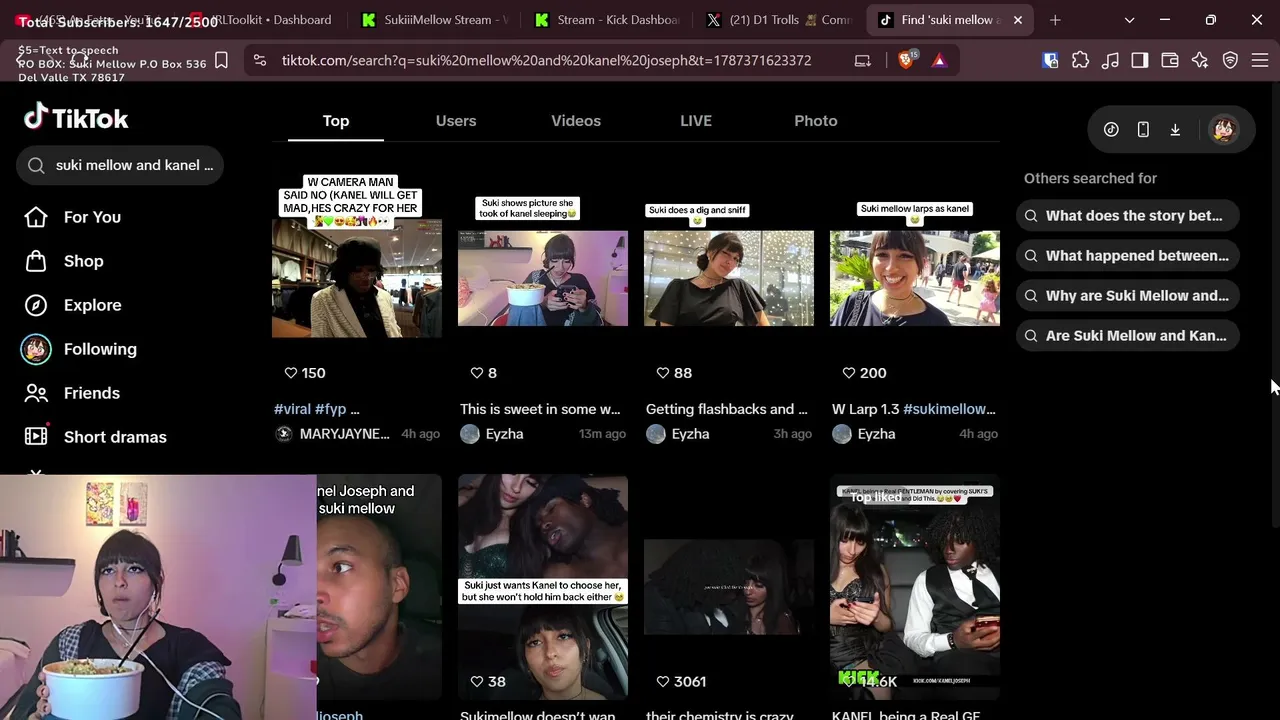Screen dimensions: 1280x720
Task: Like the video with 3061 likes
Action: coord(663,681)
